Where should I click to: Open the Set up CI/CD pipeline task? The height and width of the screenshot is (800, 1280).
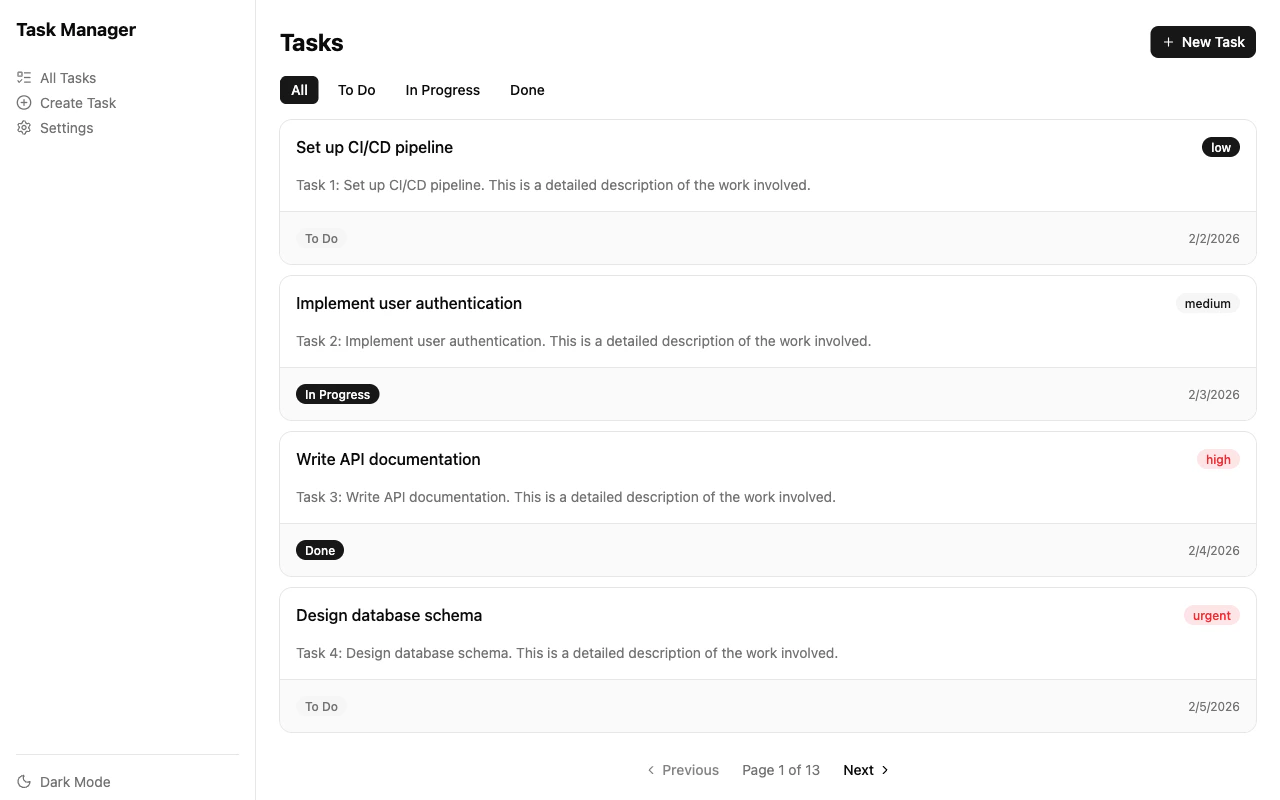(374, 147)
